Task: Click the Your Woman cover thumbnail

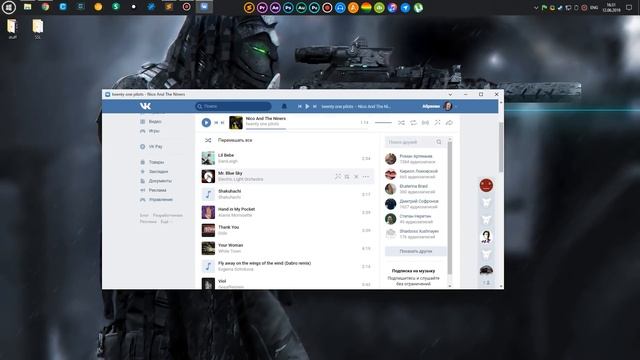Action: pos(208,248)
